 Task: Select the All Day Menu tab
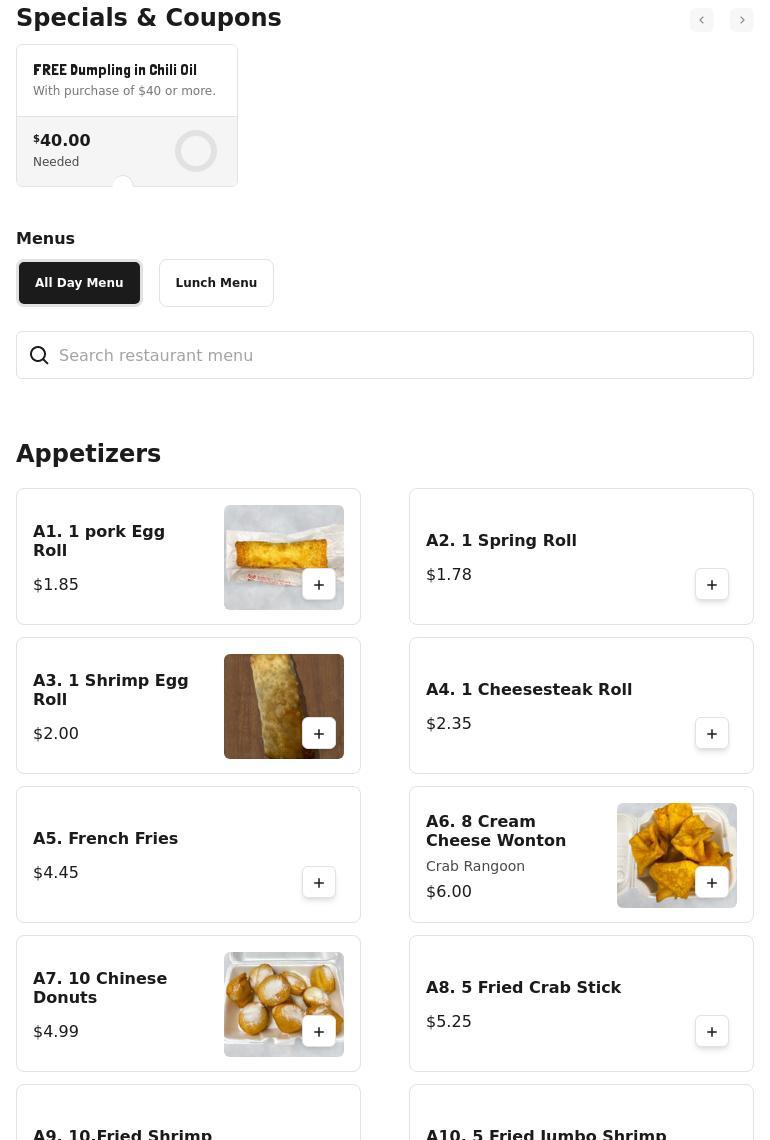79,283
